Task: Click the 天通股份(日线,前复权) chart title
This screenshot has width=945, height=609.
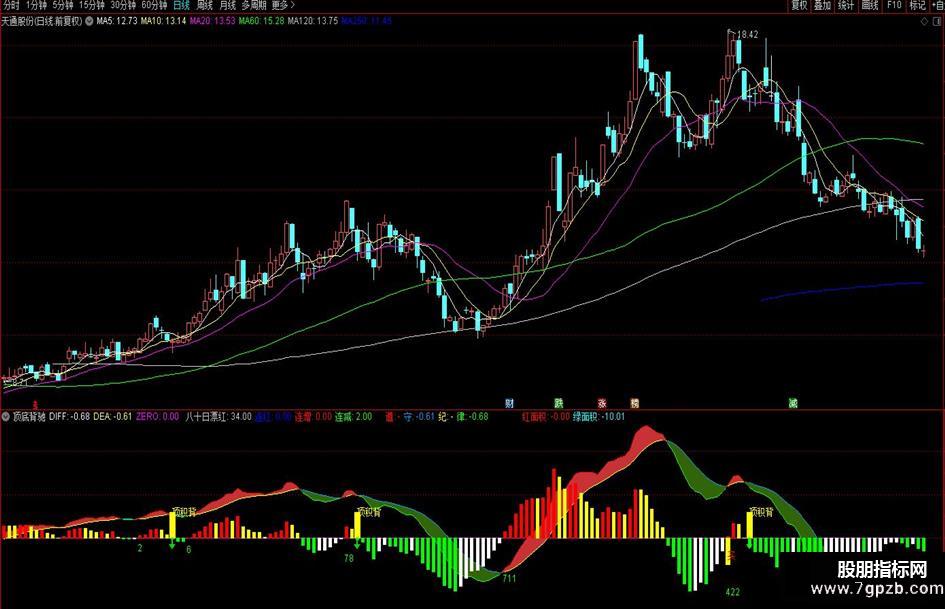Action: click(x=42, y=21)
